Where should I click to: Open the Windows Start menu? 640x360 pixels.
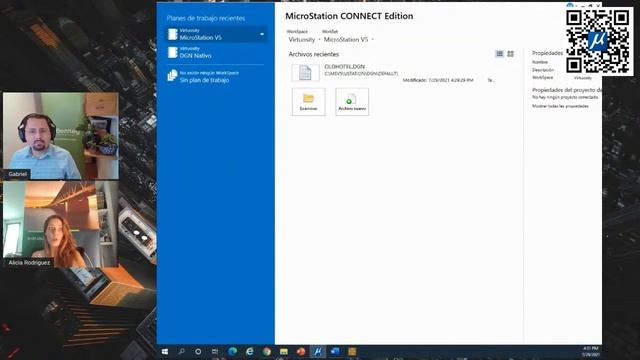click(165, 351)
